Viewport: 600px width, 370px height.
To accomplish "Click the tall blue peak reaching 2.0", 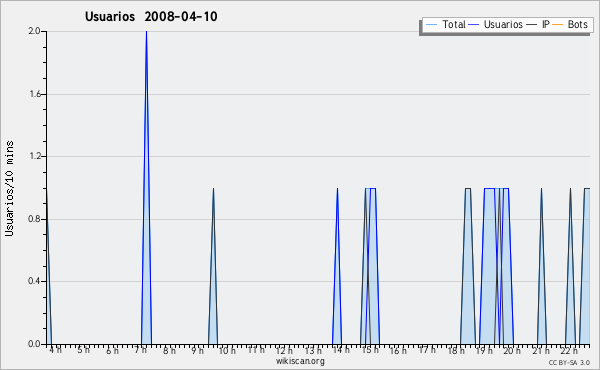I will tap(146, 187).
